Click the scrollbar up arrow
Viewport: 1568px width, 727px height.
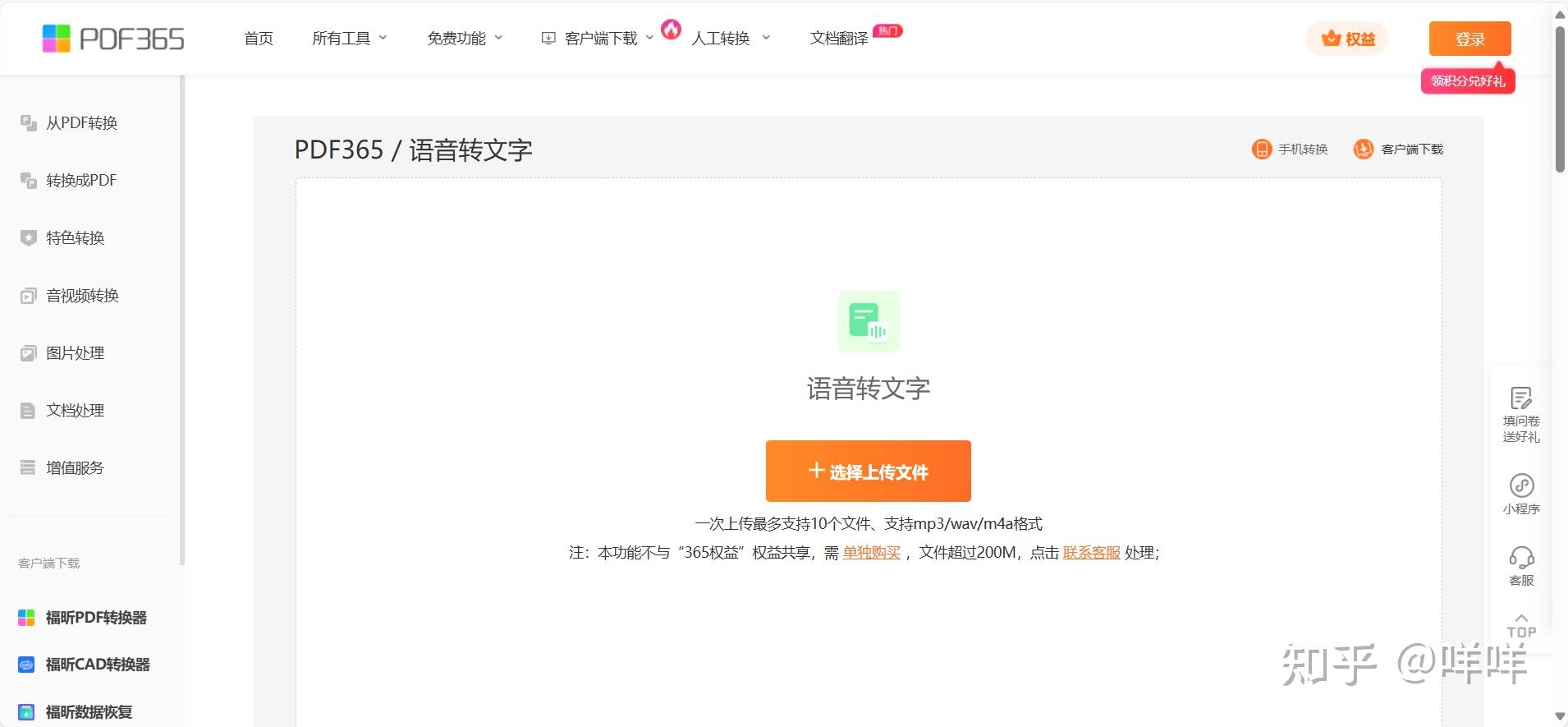tap(1560, 13)
